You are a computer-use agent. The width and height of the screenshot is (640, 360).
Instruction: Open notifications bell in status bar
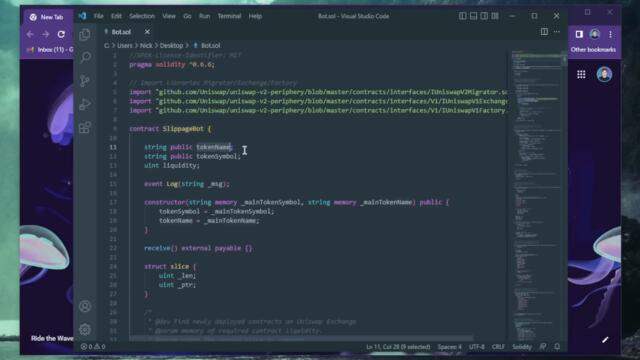557,347
